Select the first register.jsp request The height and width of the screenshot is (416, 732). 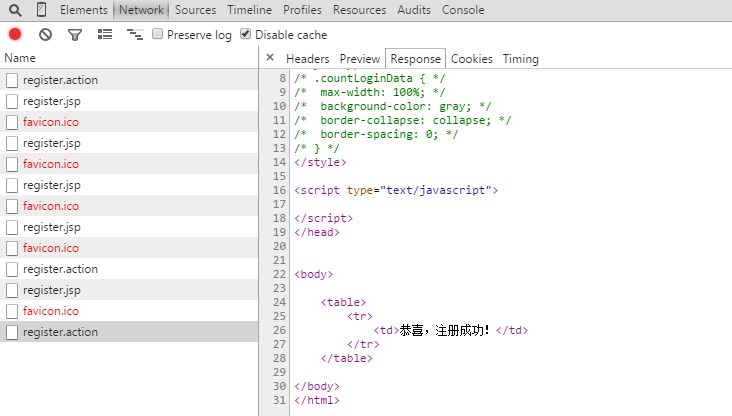(x=129, y=101)
